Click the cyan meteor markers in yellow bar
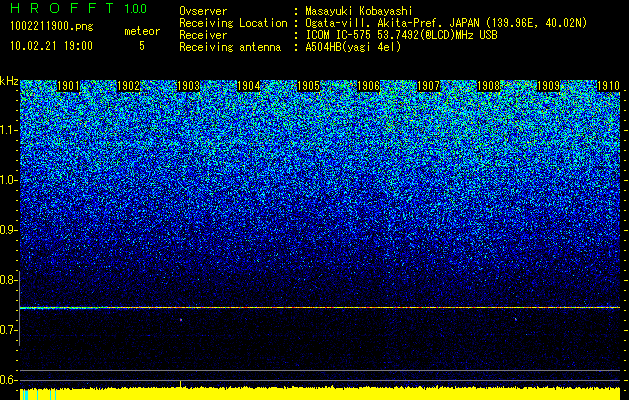 [x=38, y=394]
